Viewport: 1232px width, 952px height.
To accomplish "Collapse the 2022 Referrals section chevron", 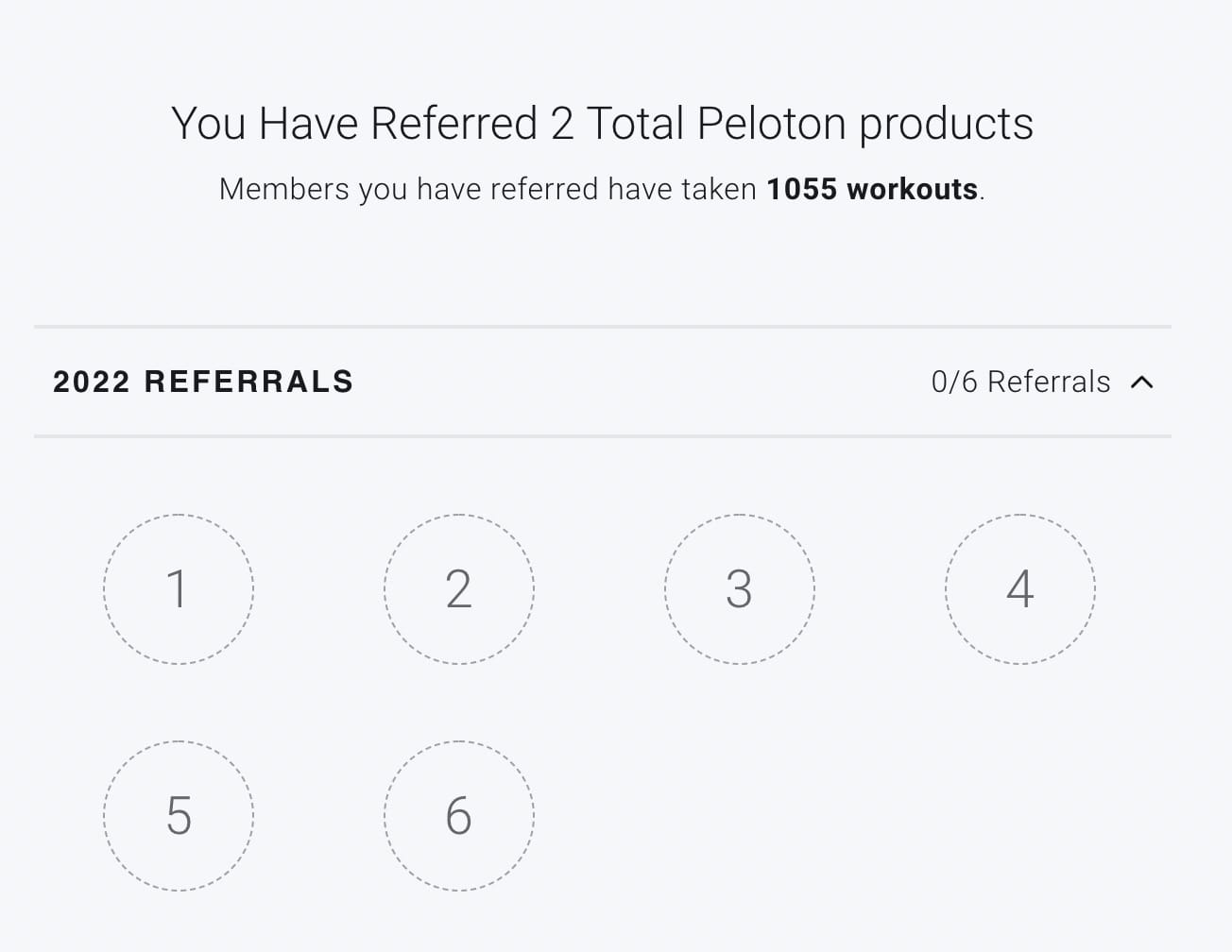I will (x=1142, y=382).
